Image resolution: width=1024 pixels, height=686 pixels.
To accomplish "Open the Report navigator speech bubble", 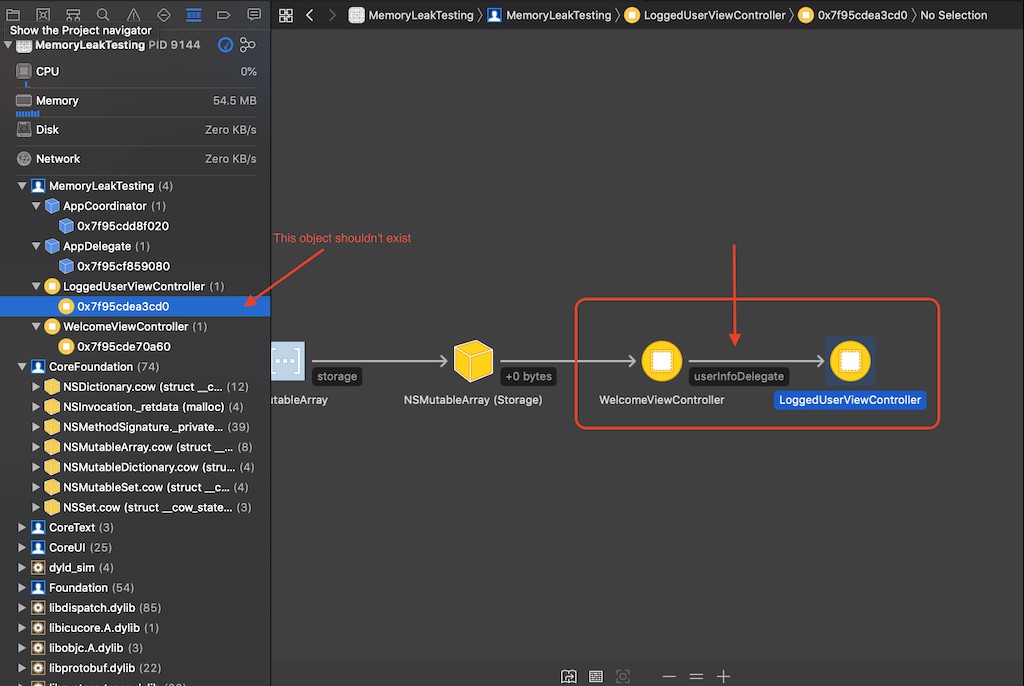I will [x=253, y=15].
